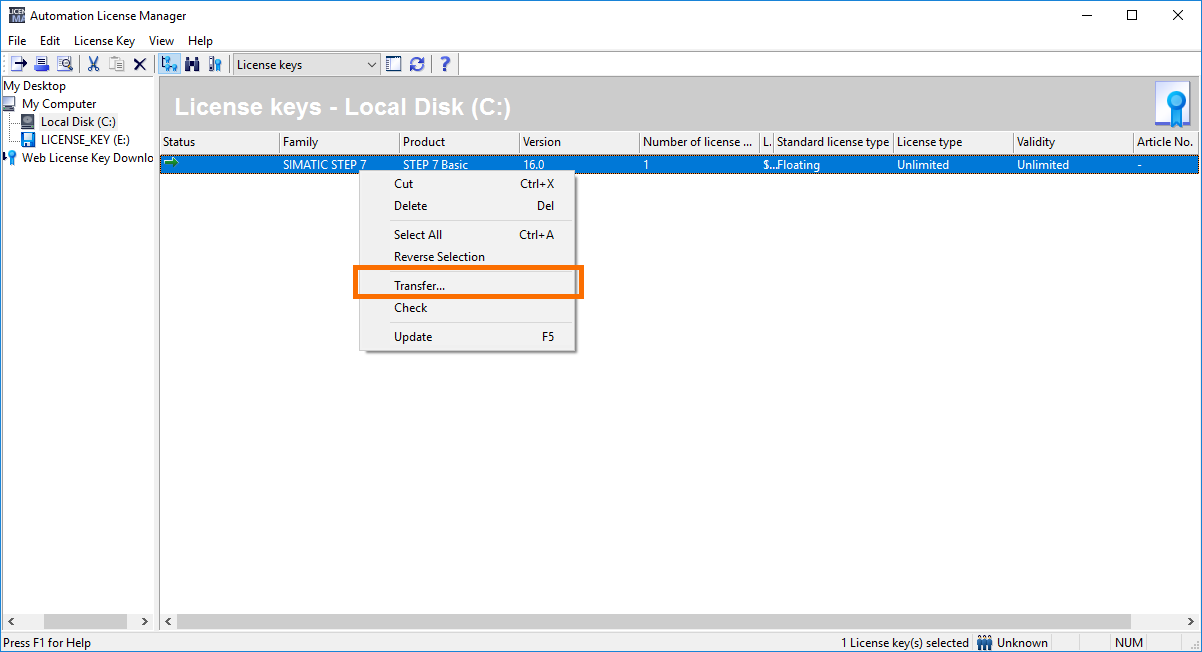1202x652 pixels.
Task: Open the File menu
Action: [x=17, y=41]
